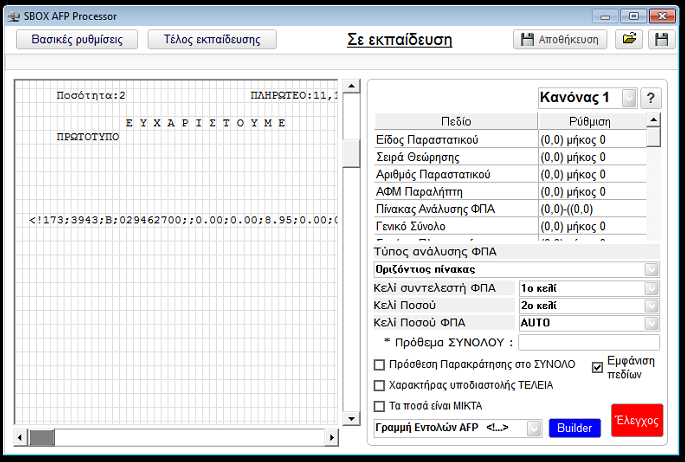Click the document view scroll down arrow
Screen dimensions: 685x462
pos(351,419)
